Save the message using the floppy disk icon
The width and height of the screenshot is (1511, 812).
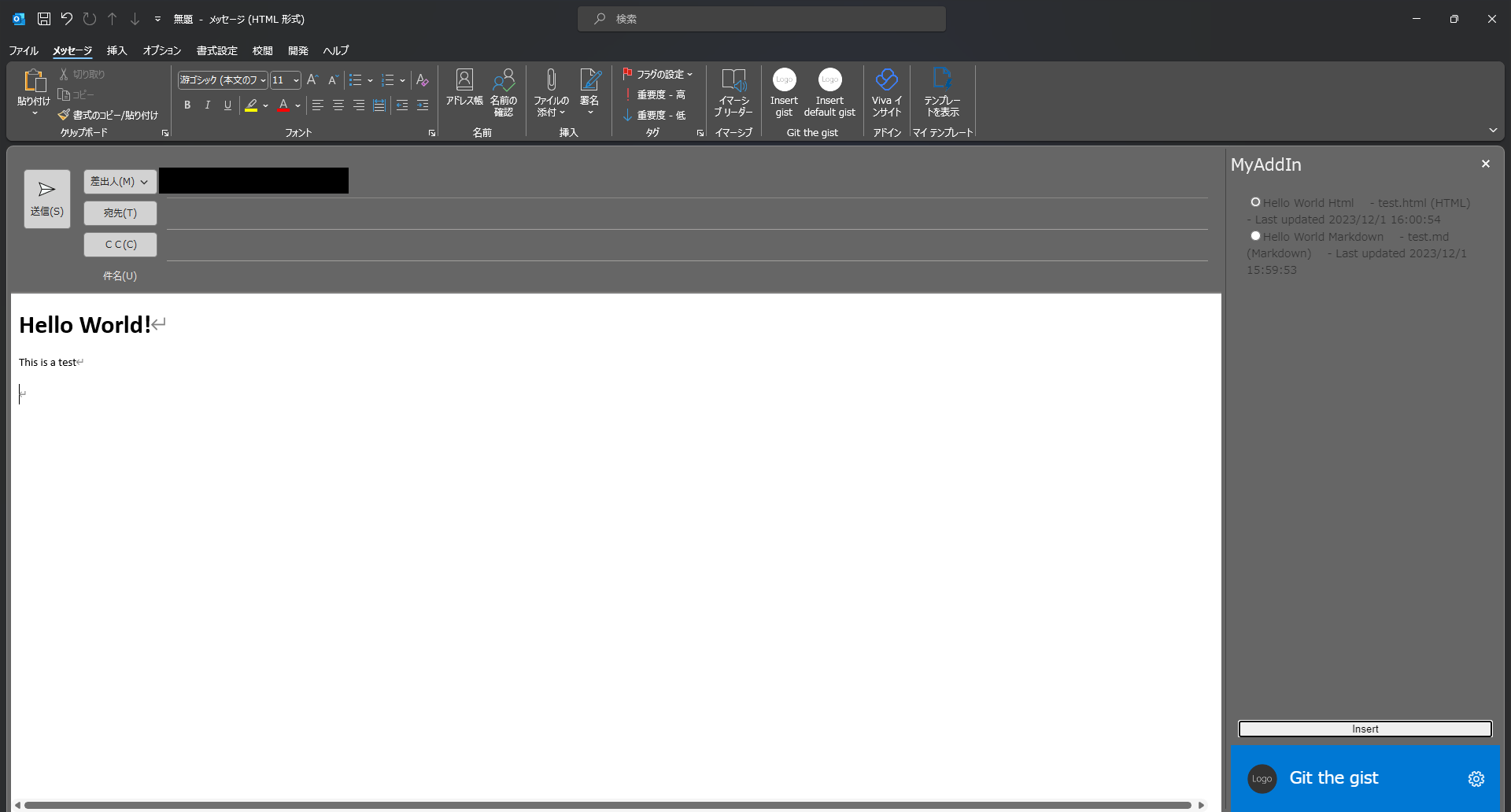pyautogui.click(x=44, y=19)
